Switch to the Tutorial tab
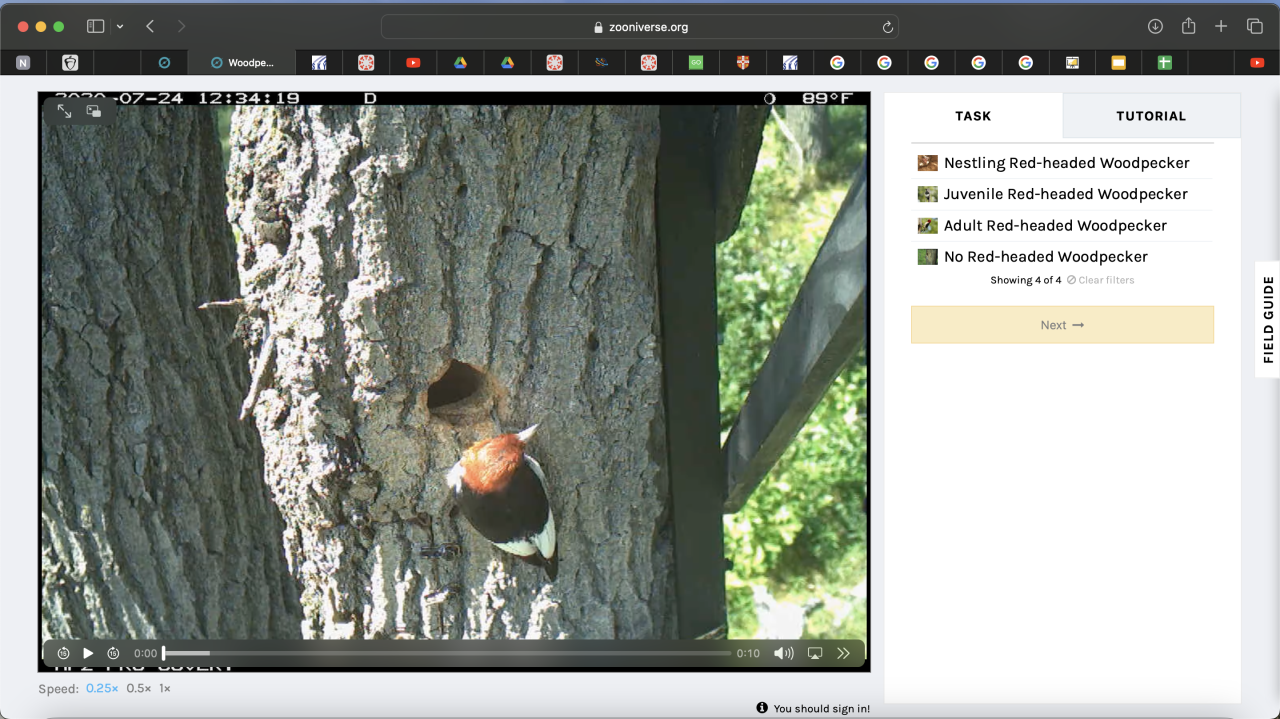 point(1150,116)
